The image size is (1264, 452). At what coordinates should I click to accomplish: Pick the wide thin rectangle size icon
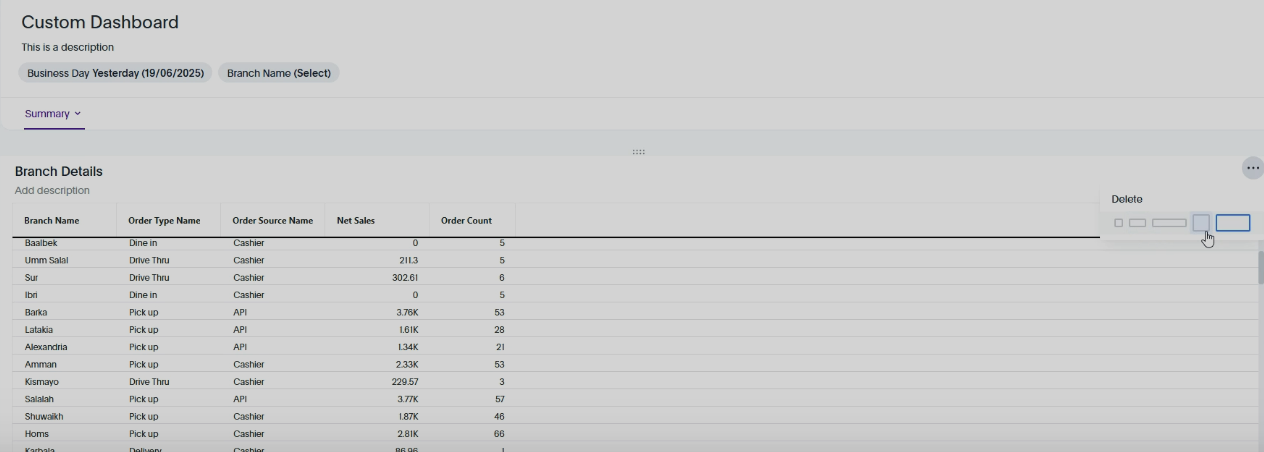point(1169,223)
